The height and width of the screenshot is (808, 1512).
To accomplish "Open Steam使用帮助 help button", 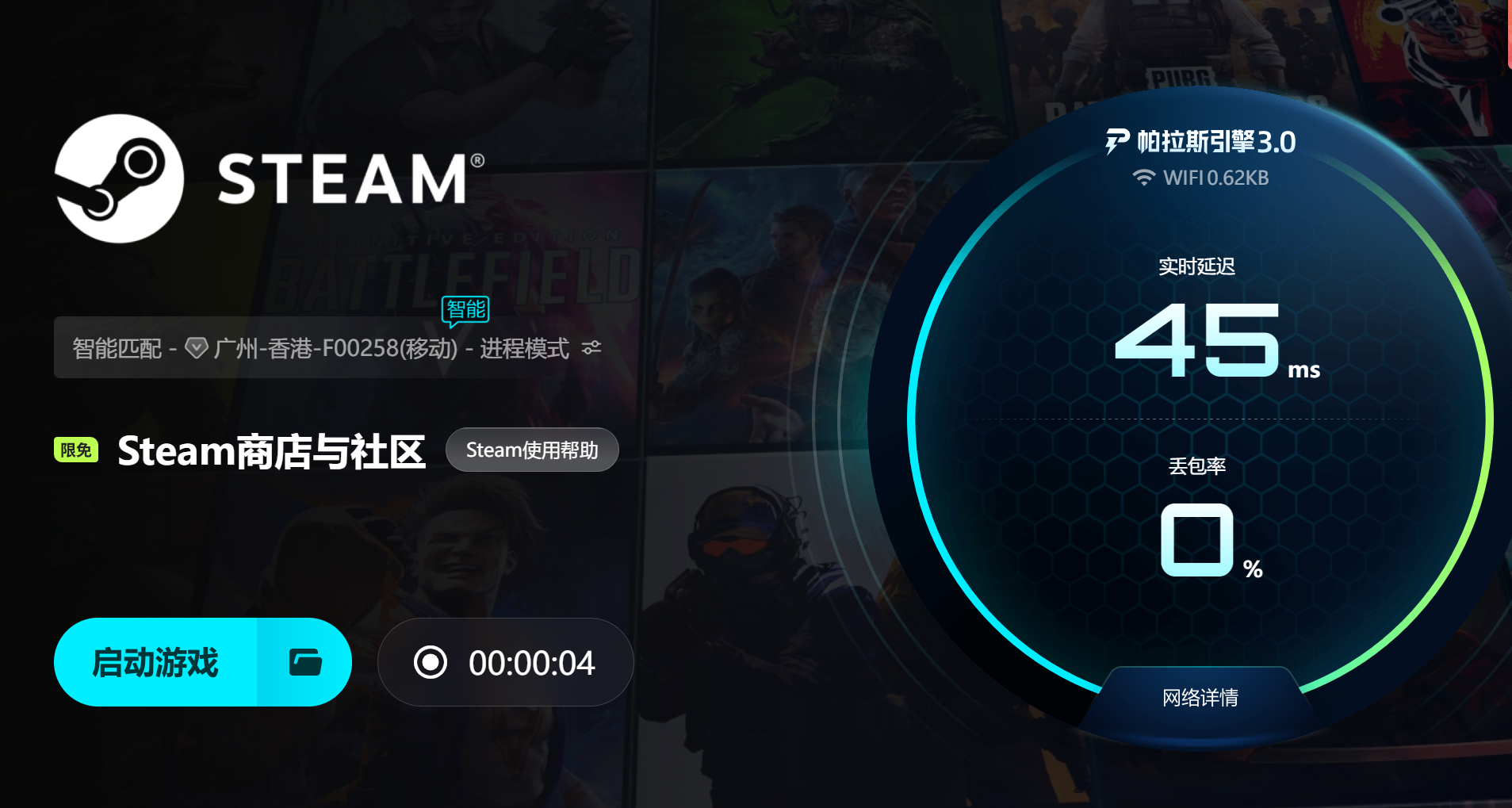I will point(532,450).
